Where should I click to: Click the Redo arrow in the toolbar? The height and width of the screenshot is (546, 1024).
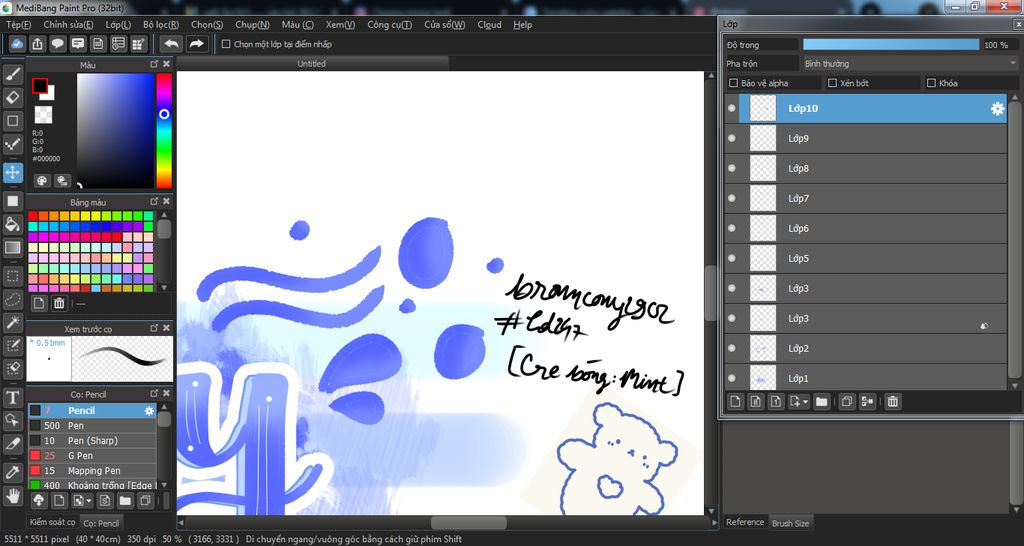[x=196, y=44]
